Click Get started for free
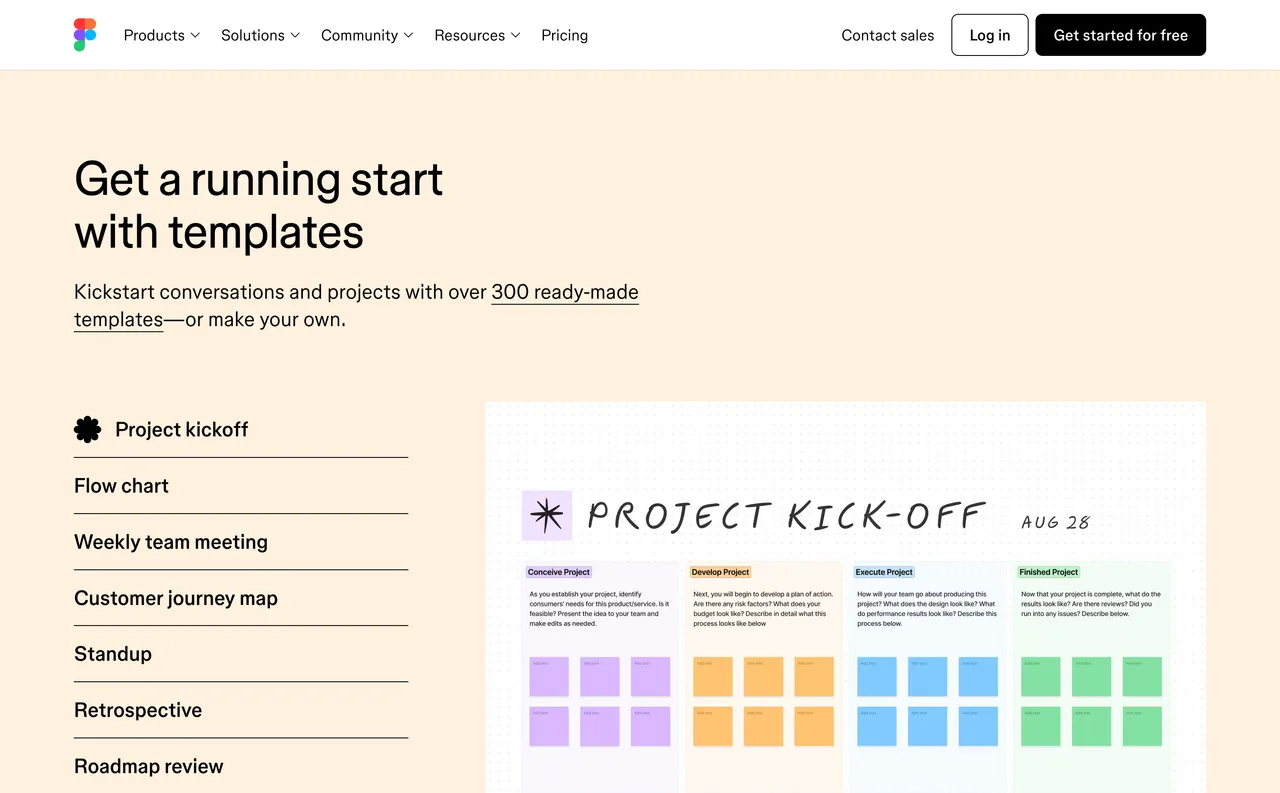1280x793 pixels. pos(1120,34)
